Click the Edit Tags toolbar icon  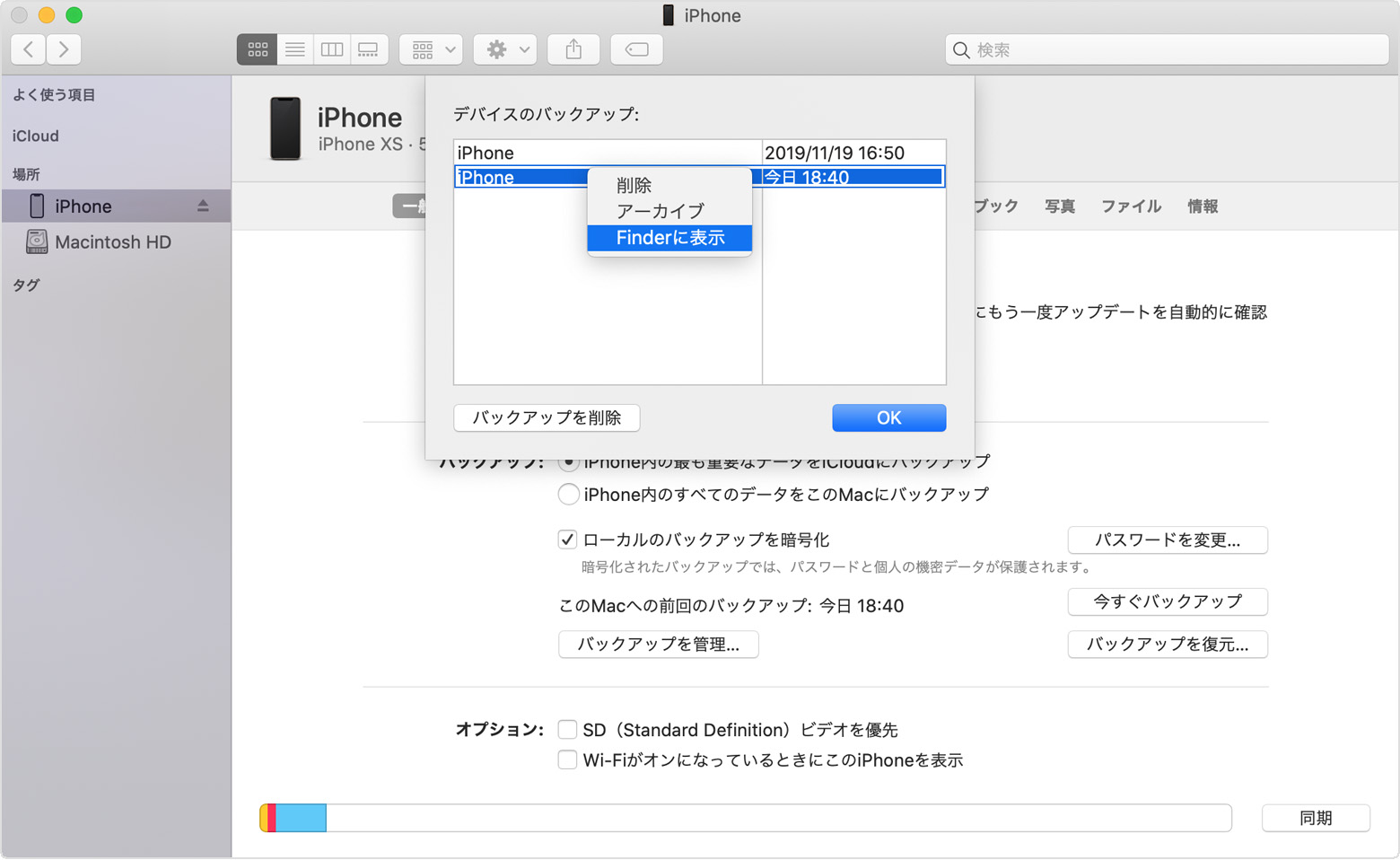[x=637, y=50]
